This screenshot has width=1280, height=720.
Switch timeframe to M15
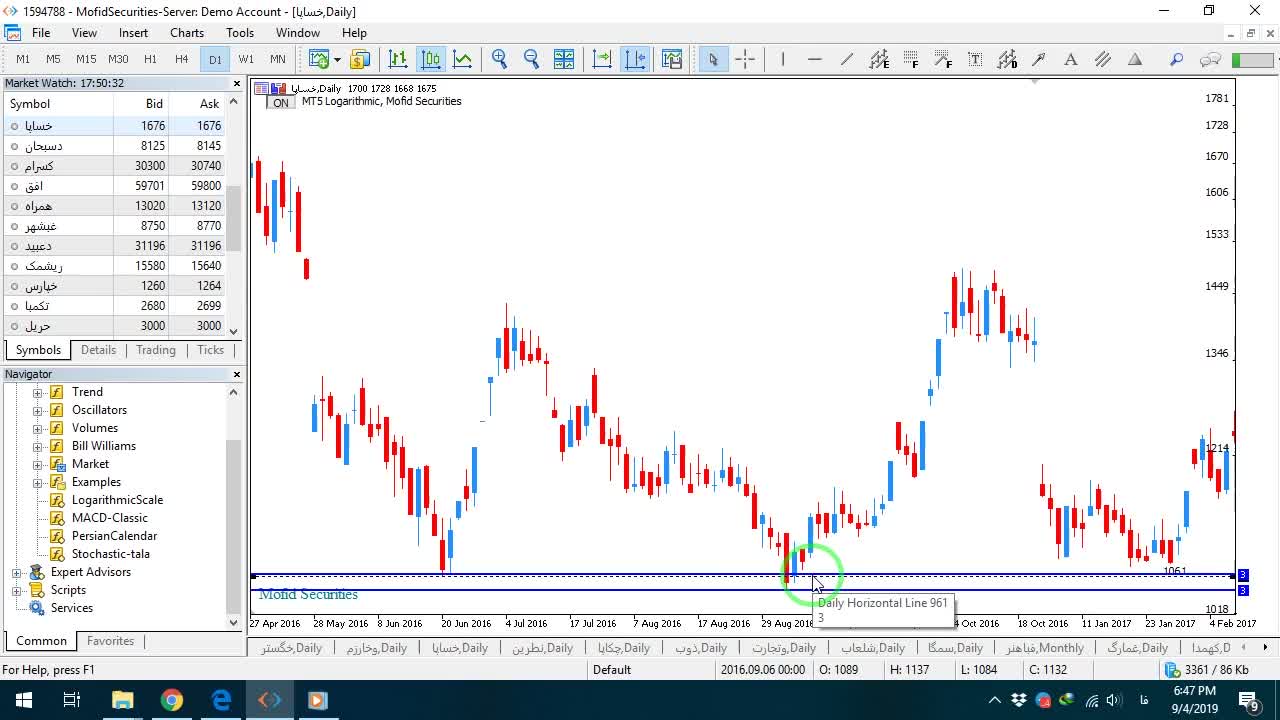(x=86, y=59)
